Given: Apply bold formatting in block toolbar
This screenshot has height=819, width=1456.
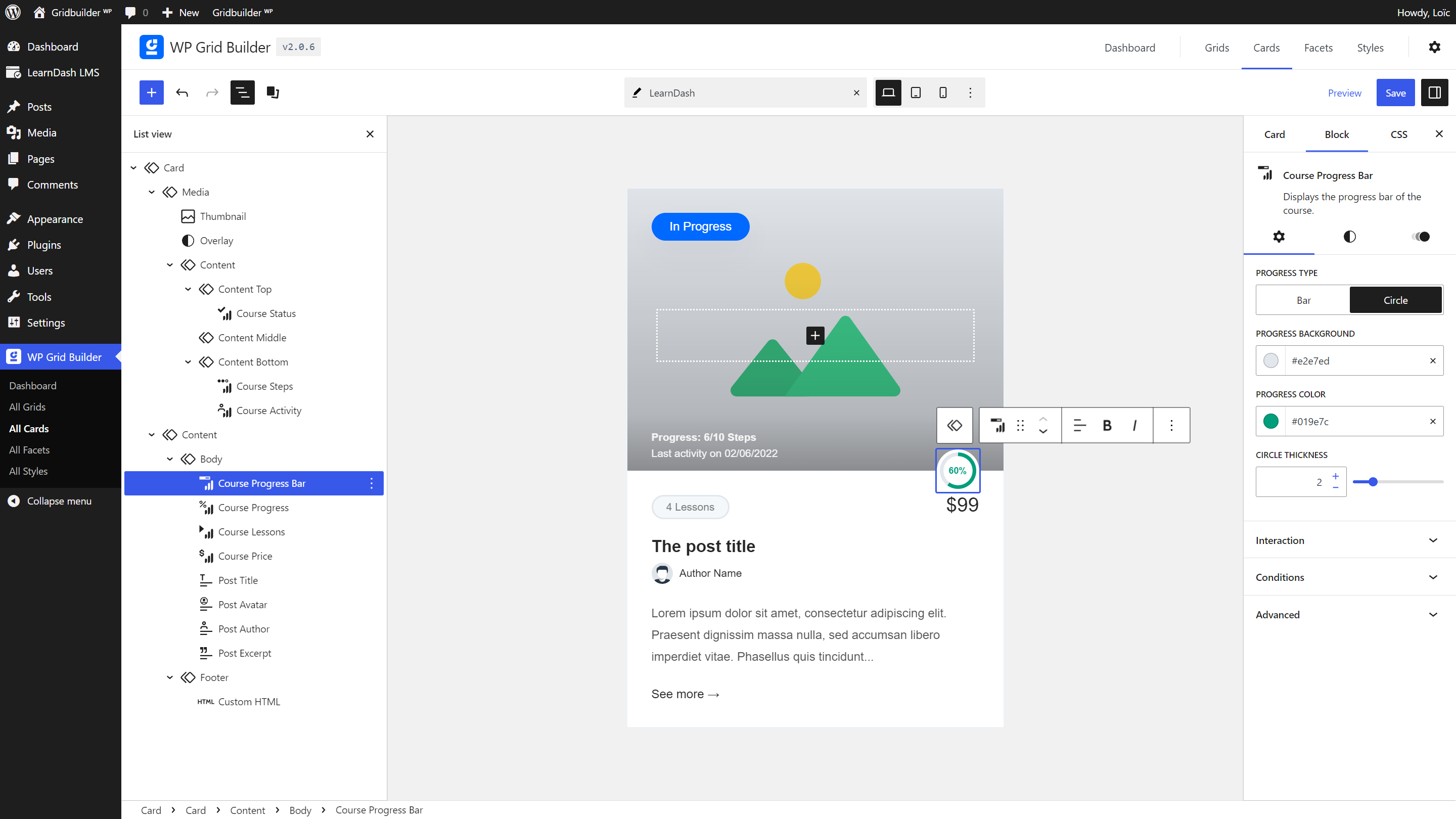Looking at the screenshot, I should (1107, 425).
